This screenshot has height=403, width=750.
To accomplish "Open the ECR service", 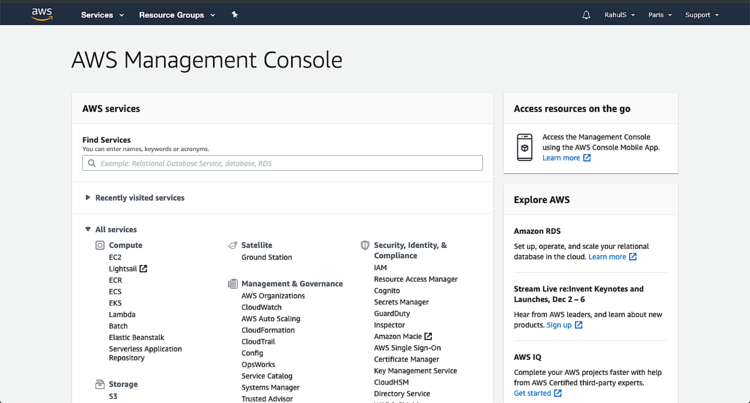I will click(x=115, y=280).
